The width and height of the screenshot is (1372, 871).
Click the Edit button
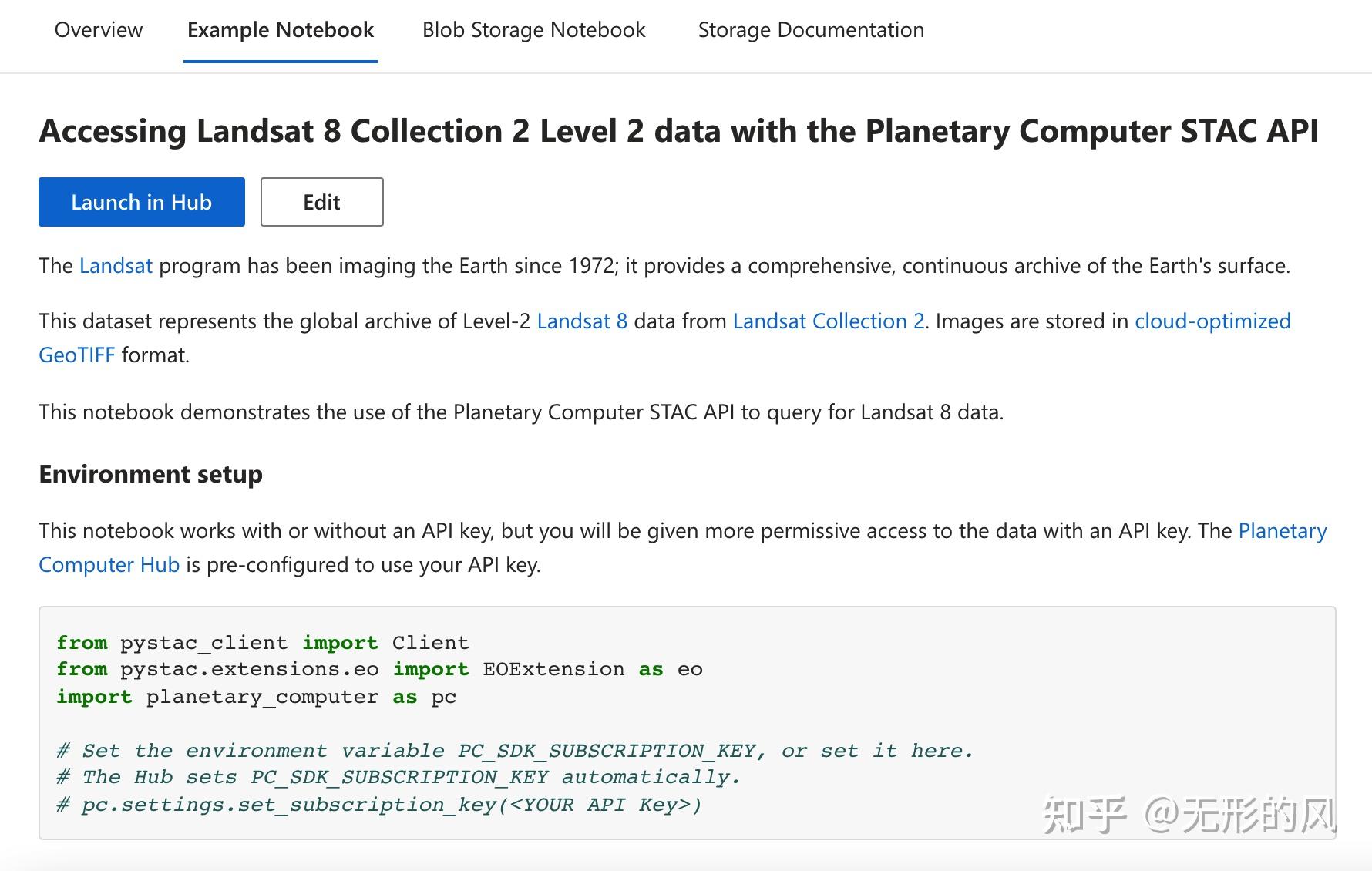click(x=321, y=202)
